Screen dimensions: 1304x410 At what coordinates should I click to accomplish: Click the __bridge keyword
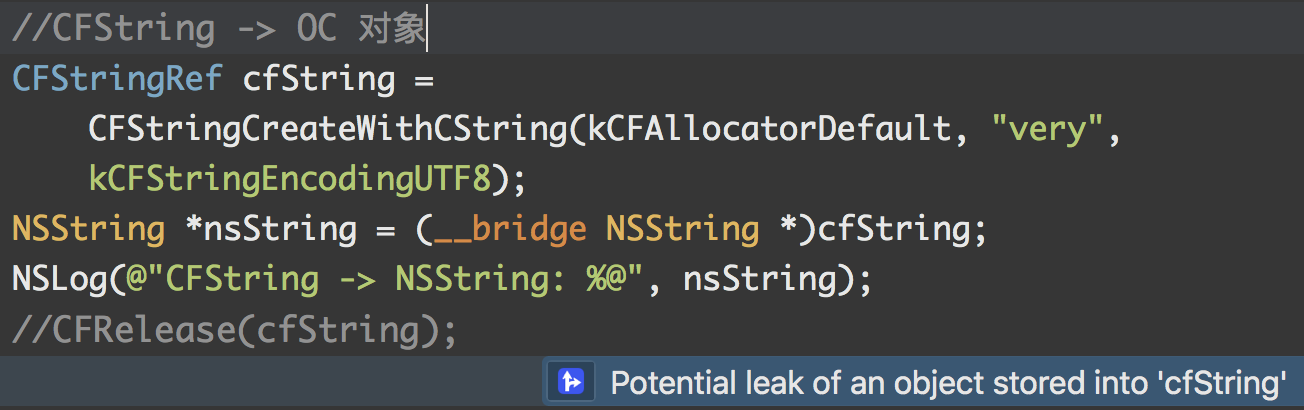click(x=508, y=229)
